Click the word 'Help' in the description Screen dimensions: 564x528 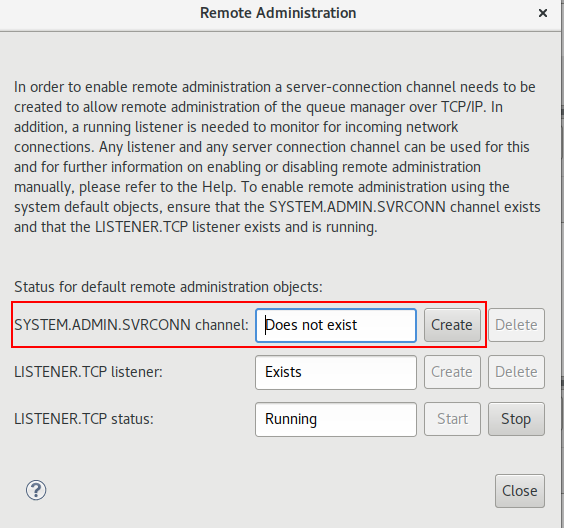click(x=217, y=187)
